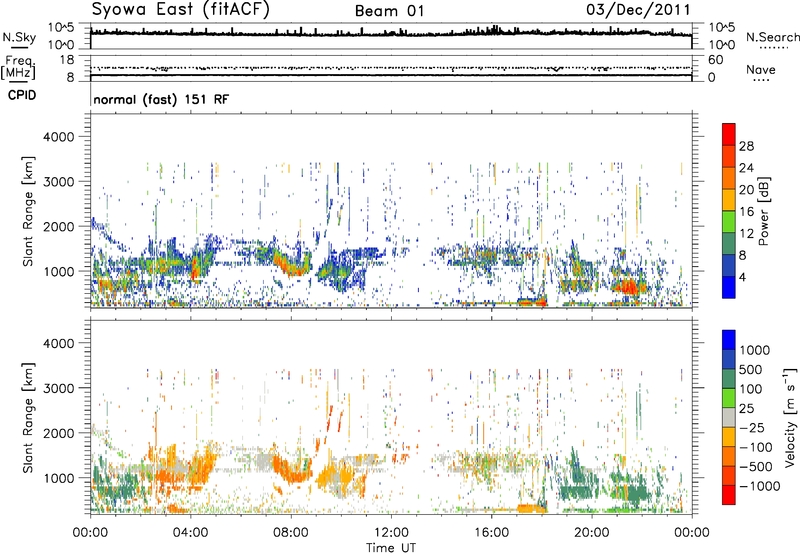Click the gray -25 to 25 Velocity colorbar segment
Image resolution: width=800 pixels, height=554 pixels.
[729, 417]
